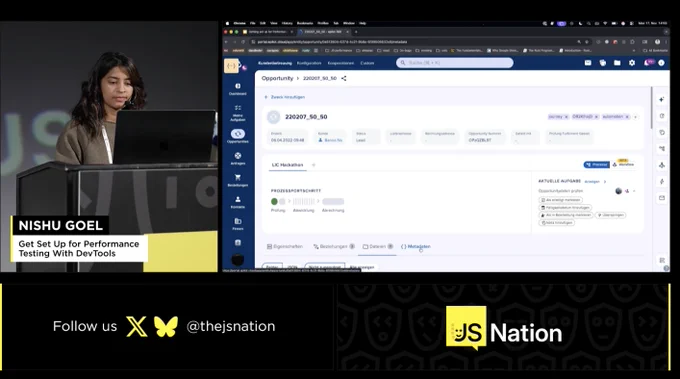680x379 pixels.
Task: Click the share icon beside 220207_50_50 breadcrumb
Action: (344, 78)
